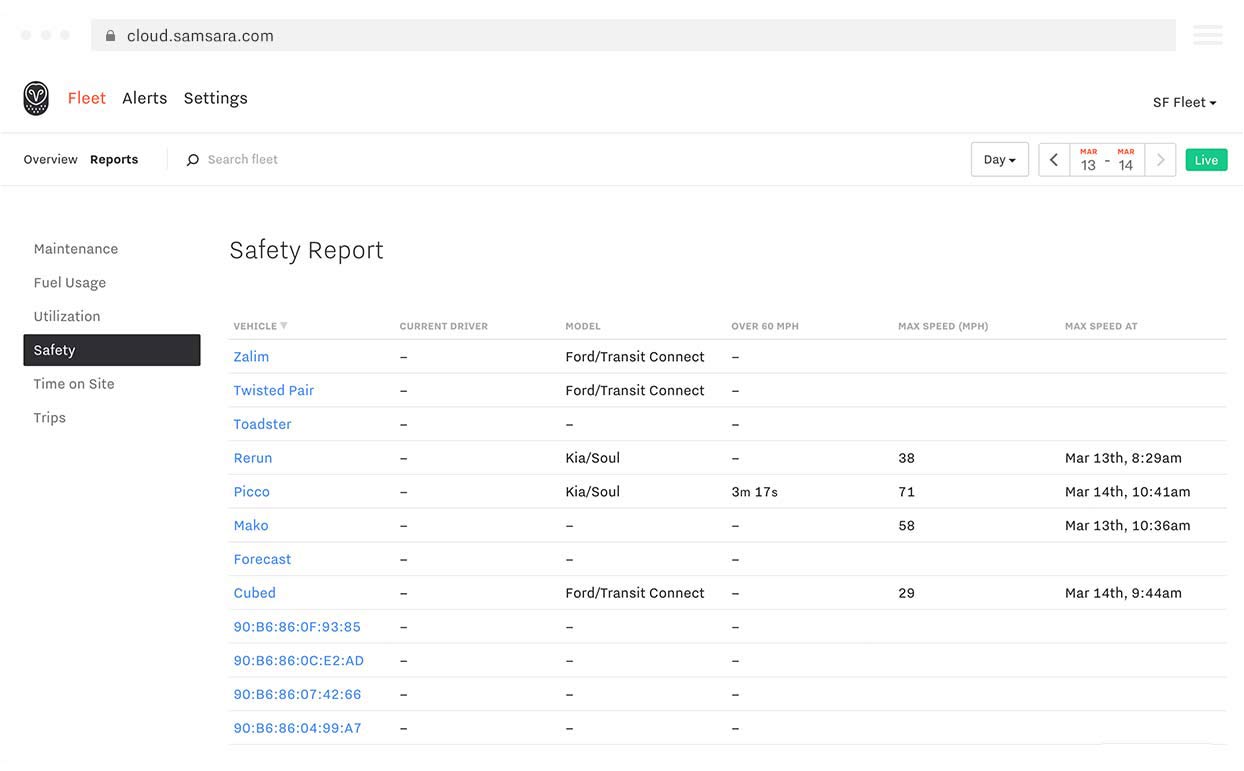Click the Mar 13th, 8:29am timestamp
The width and height of the screenshot is (1244, 771).
point(1123,458)
